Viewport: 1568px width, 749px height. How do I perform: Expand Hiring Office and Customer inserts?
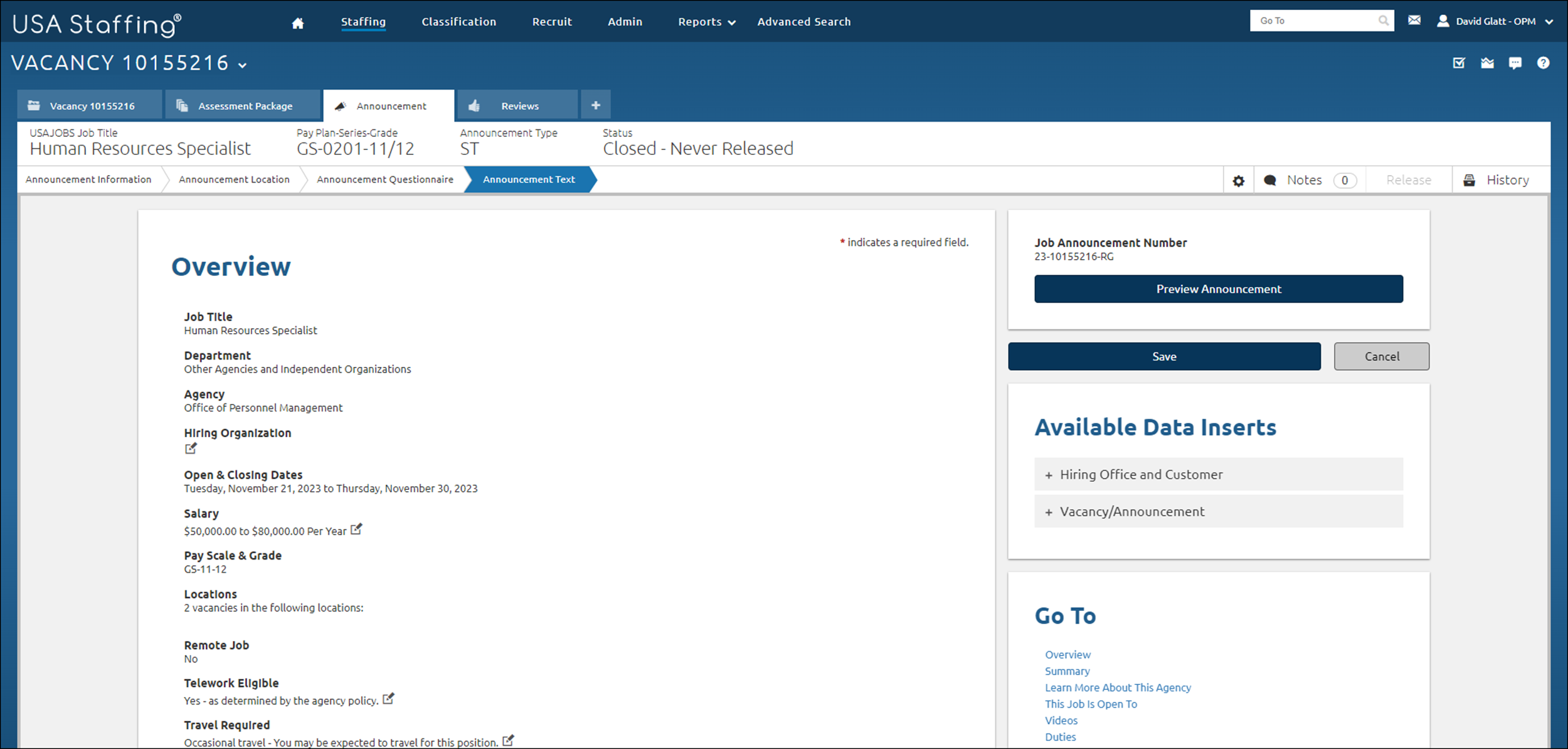click(1219, 474)
